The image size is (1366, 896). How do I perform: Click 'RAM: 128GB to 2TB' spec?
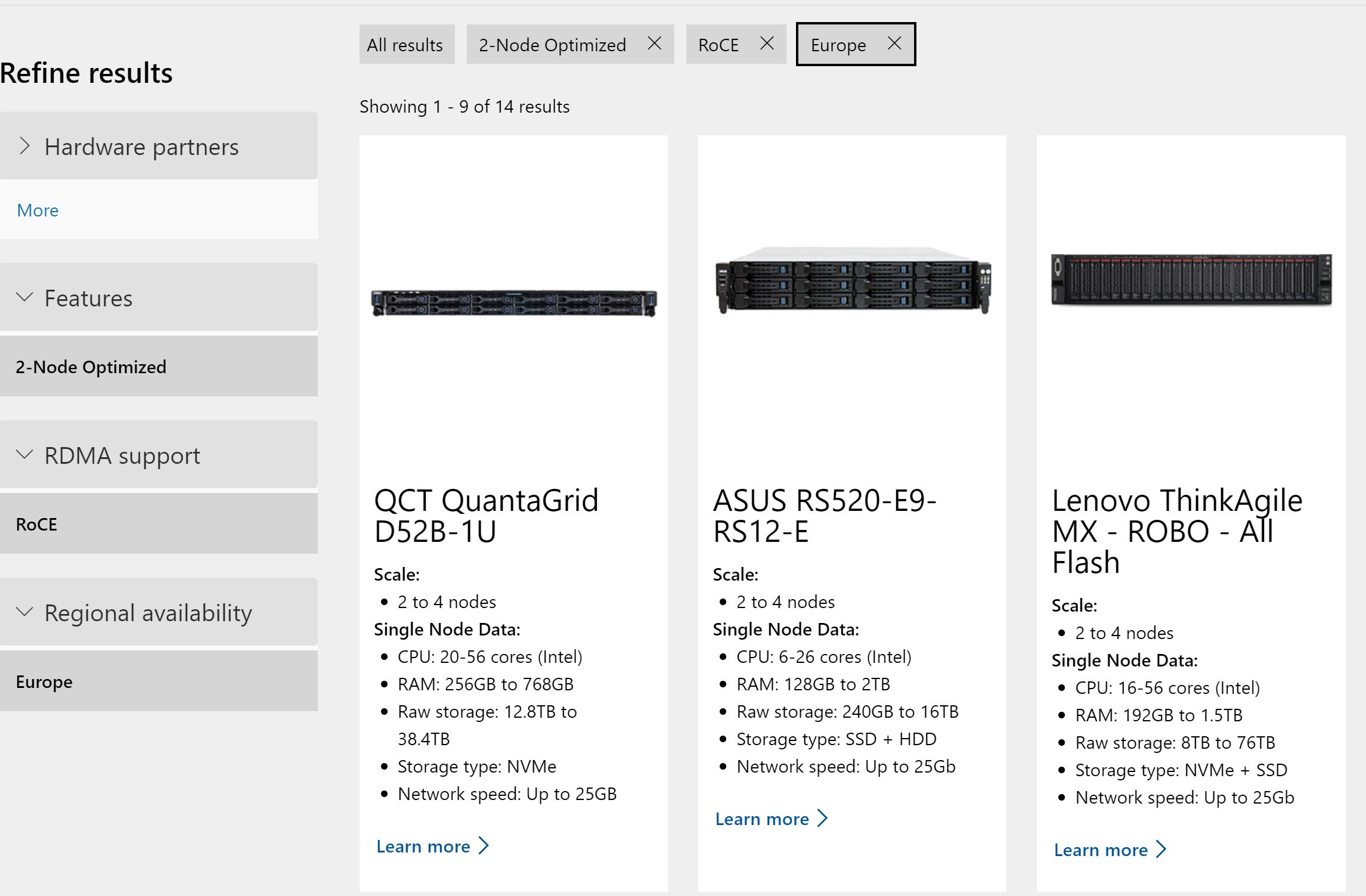813,684
